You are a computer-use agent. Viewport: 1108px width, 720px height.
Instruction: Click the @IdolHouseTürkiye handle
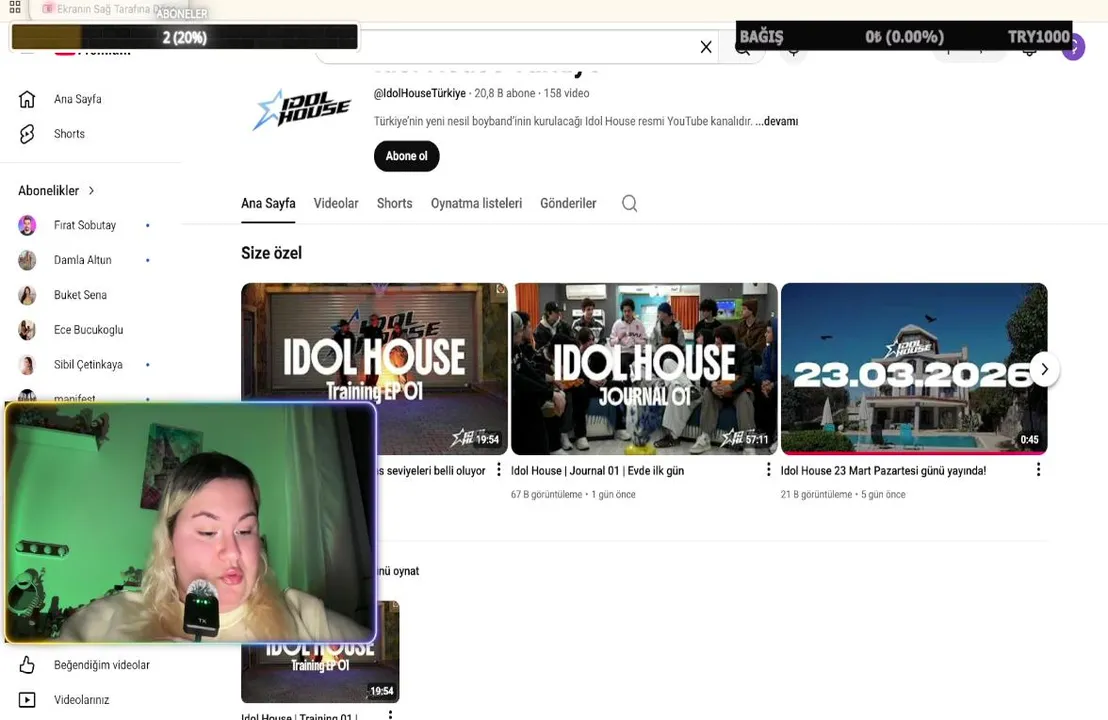click(420, 93)
